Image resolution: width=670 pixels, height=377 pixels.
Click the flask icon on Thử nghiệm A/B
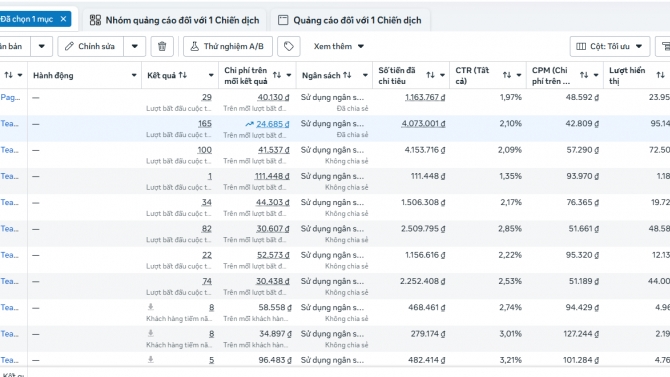pyautogui.click(x=194, y=46)
